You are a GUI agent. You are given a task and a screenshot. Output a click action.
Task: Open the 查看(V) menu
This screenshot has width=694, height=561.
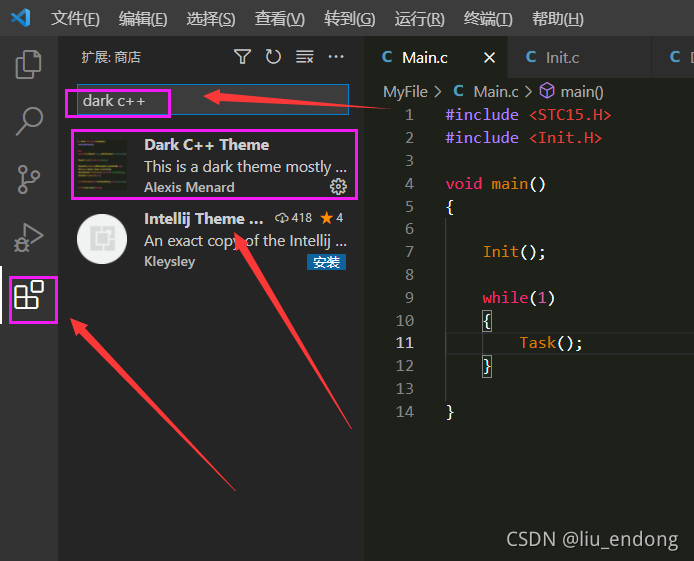(x=280, y=19)
